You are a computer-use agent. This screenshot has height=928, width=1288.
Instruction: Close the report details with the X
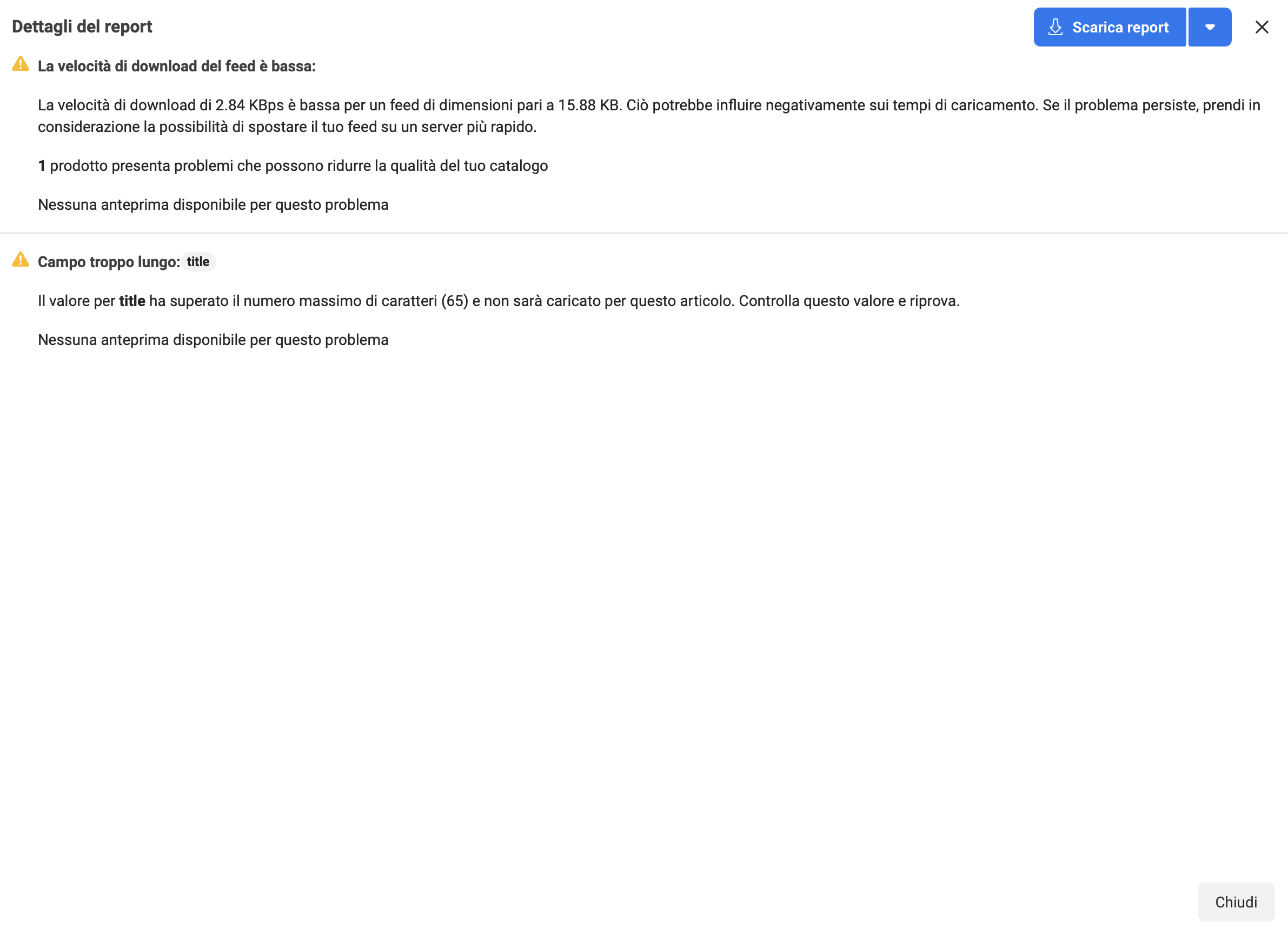tap(1262, 27)
